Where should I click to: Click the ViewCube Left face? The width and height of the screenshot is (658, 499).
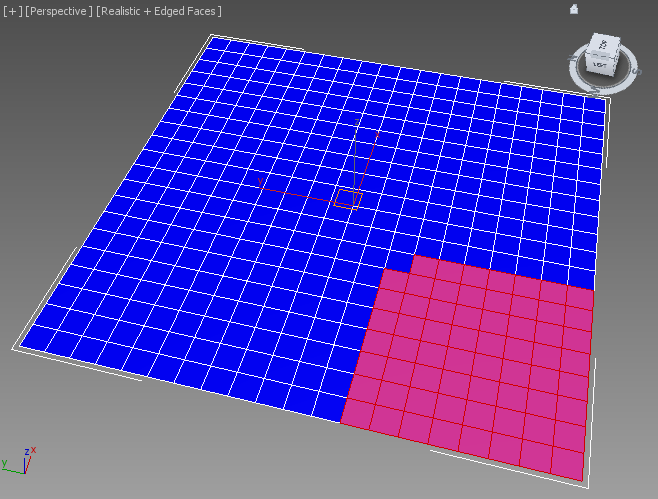pos(600,65)
